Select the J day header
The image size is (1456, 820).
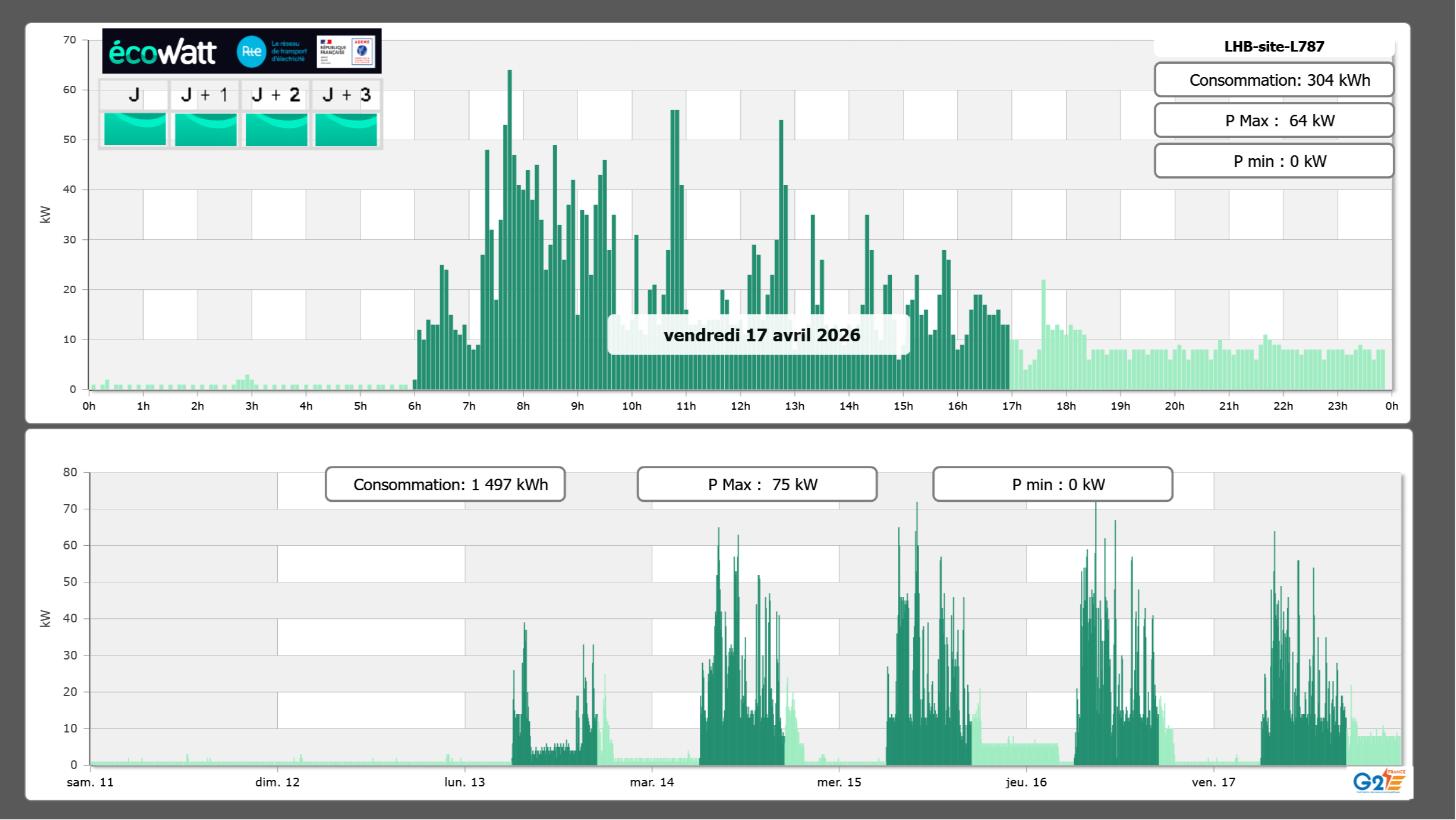135,94
